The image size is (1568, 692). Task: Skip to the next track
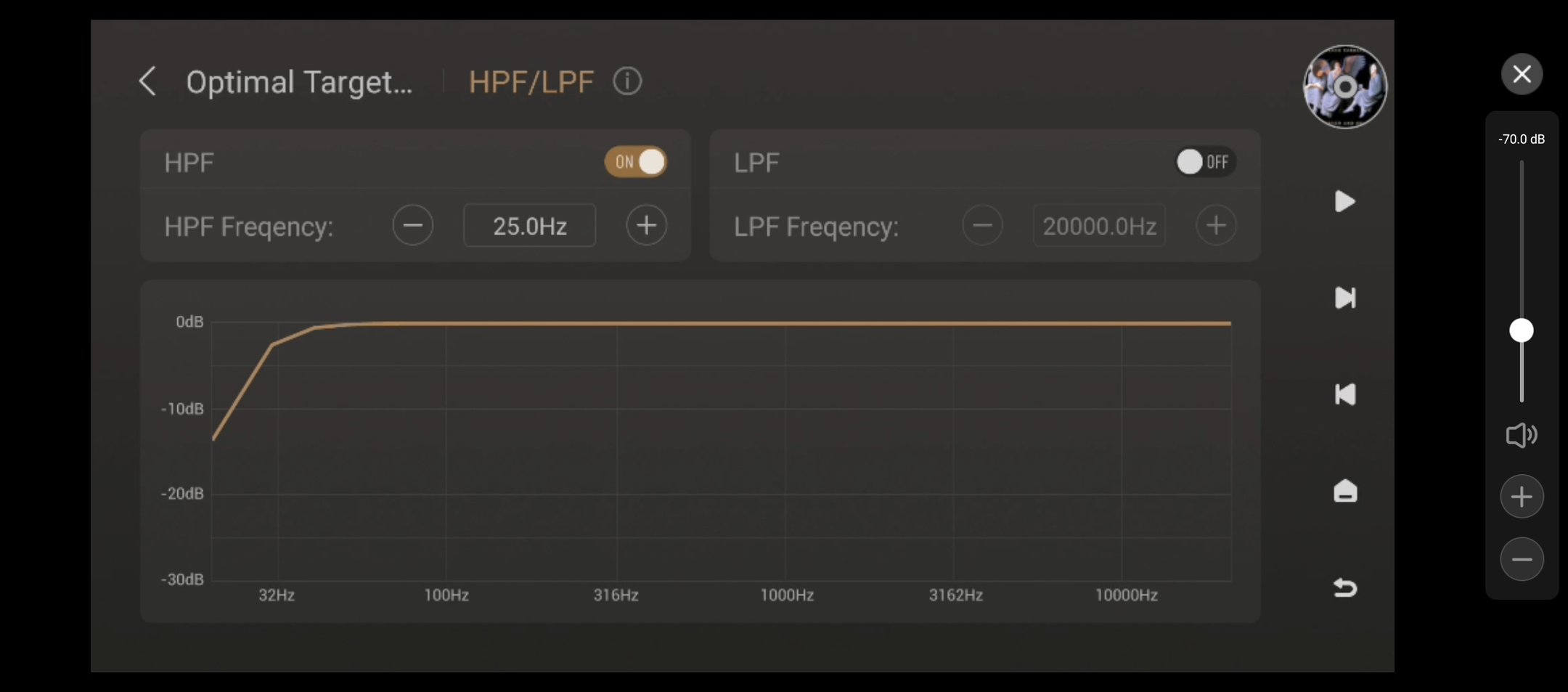tap(1345, 298)
